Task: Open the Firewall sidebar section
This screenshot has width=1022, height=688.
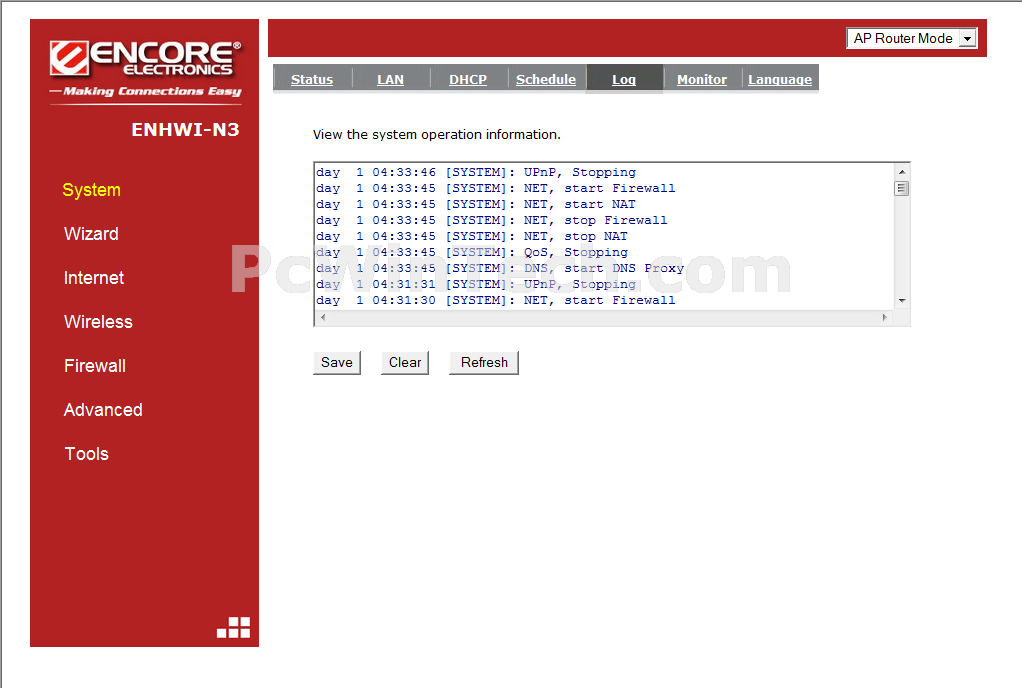Action: pos(95,366)
